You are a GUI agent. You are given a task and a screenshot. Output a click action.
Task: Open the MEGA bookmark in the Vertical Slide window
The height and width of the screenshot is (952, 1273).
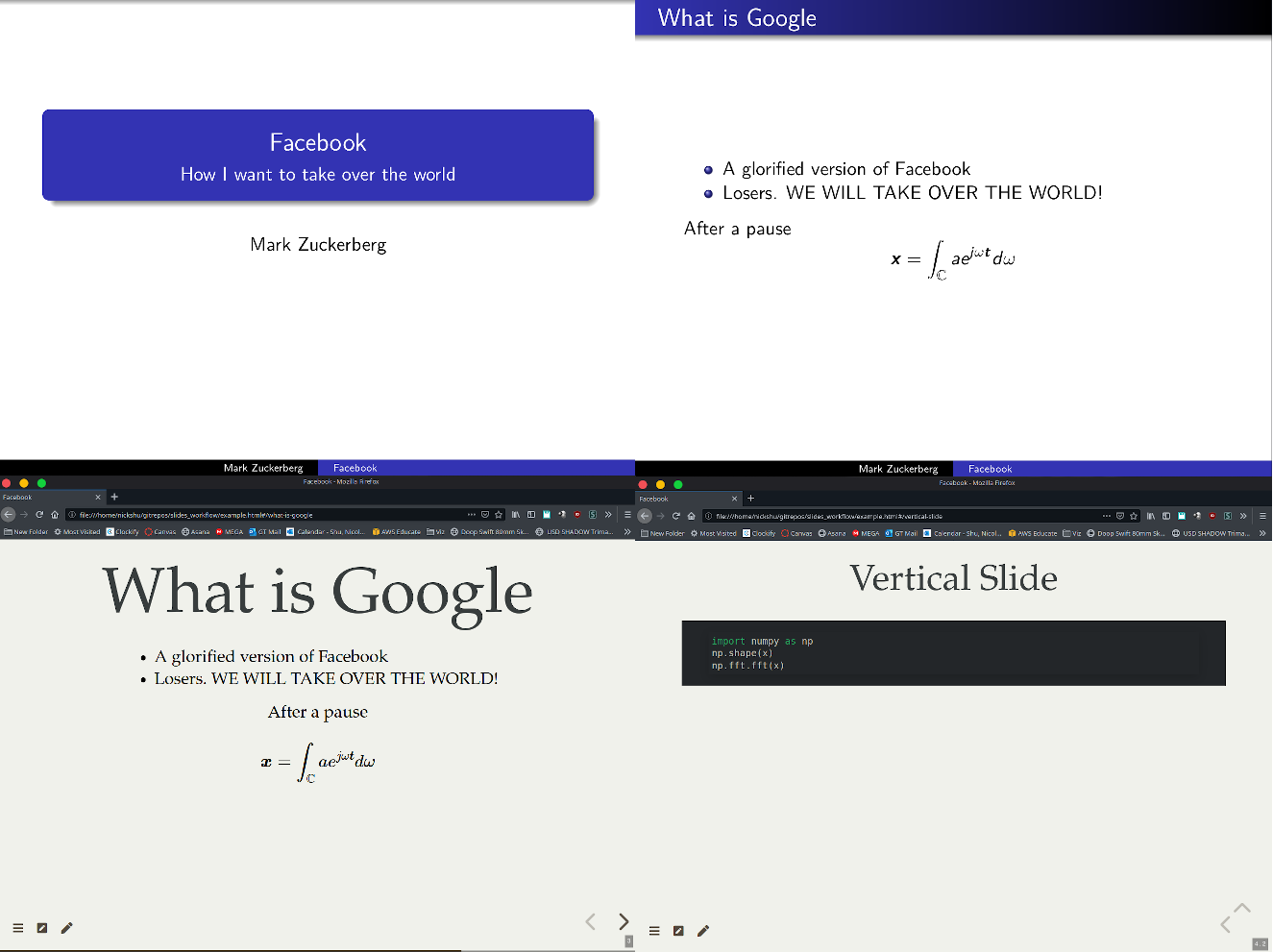click(866, 533)
